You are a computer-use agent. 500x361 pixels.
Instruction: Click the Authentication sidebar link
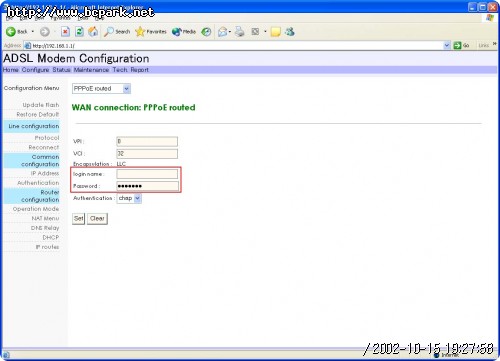(38, 183)
